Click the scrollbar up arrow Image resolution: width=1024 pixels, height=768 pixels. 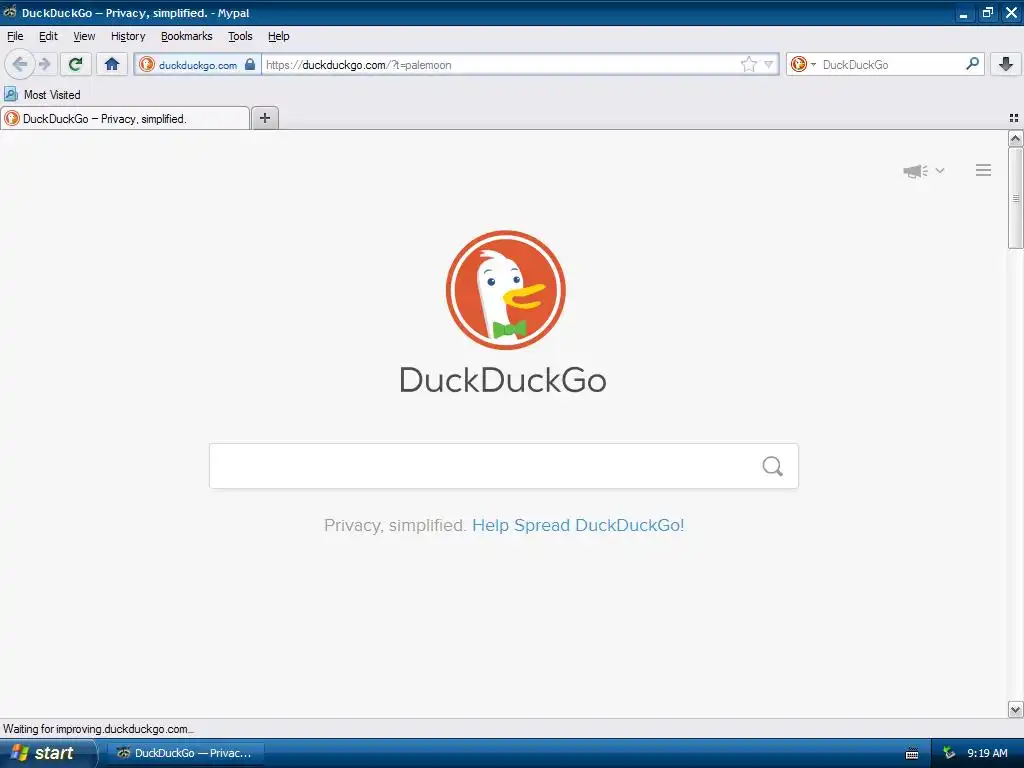coord(1015,138)
